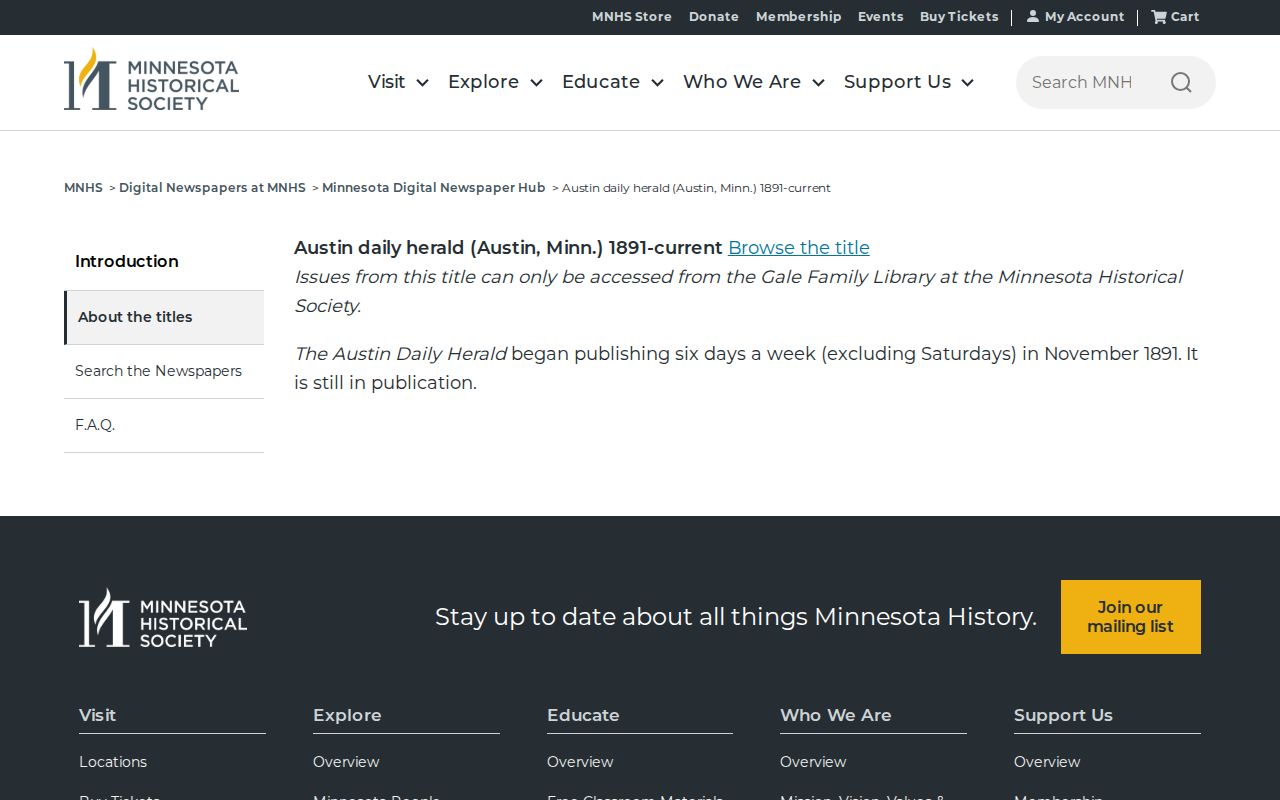Image resolution: width=1280 pixels, height=800 pixels.
Task: Select Introduction in the sidebar
Action: [164, 262]
